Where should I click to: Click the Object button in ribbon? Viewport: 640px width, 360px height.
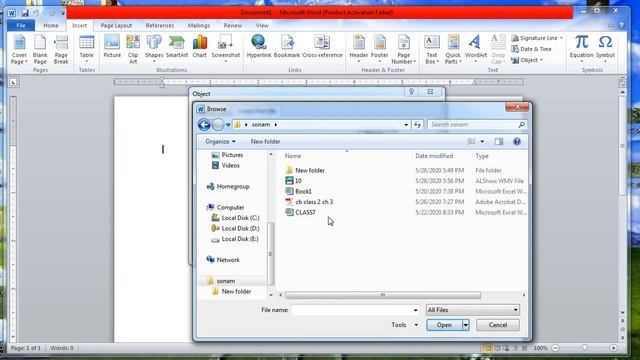(x=527, y=60)
